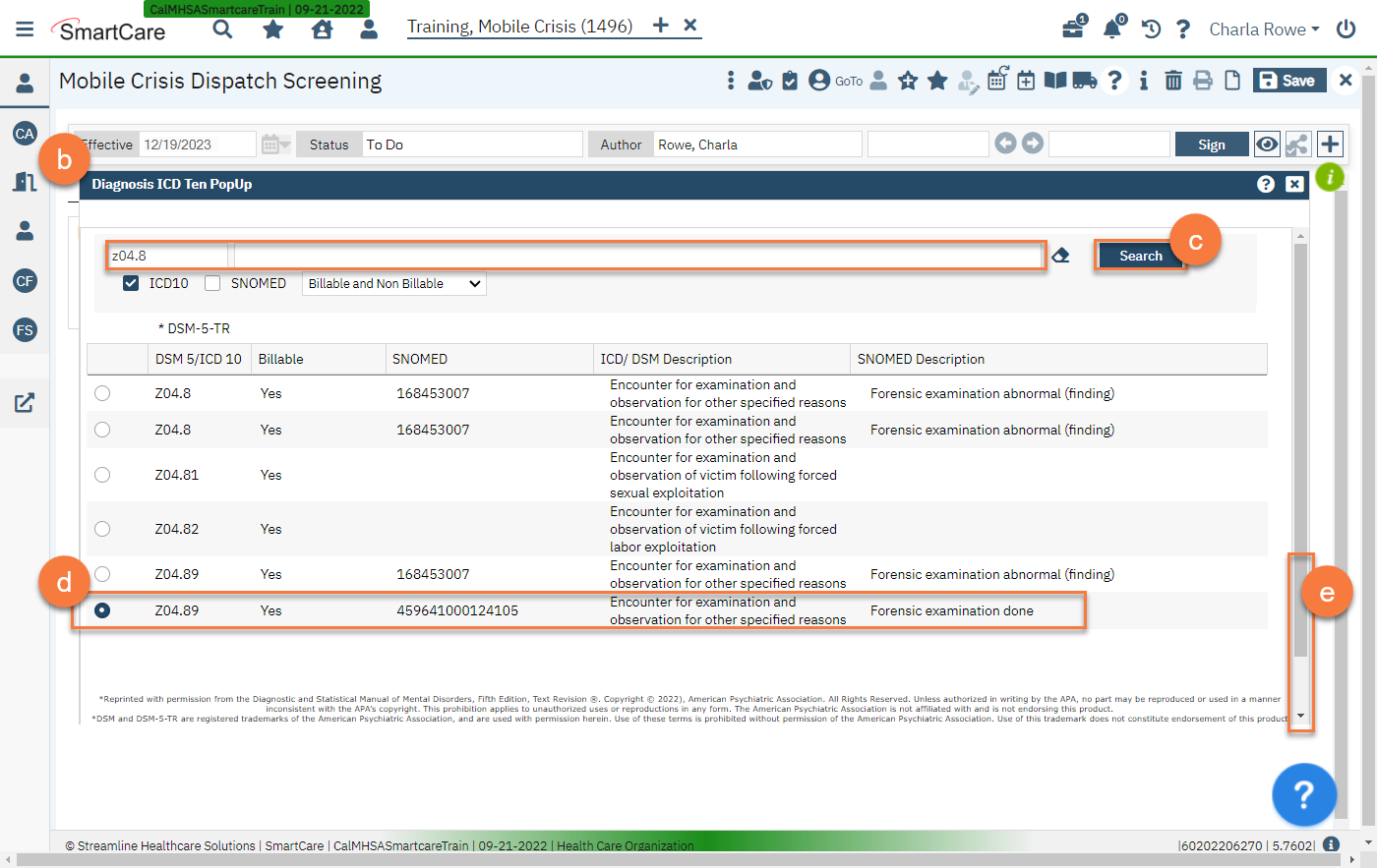Click inside the z04.8 search field
1377x868 pixels.
click(165, 255)
